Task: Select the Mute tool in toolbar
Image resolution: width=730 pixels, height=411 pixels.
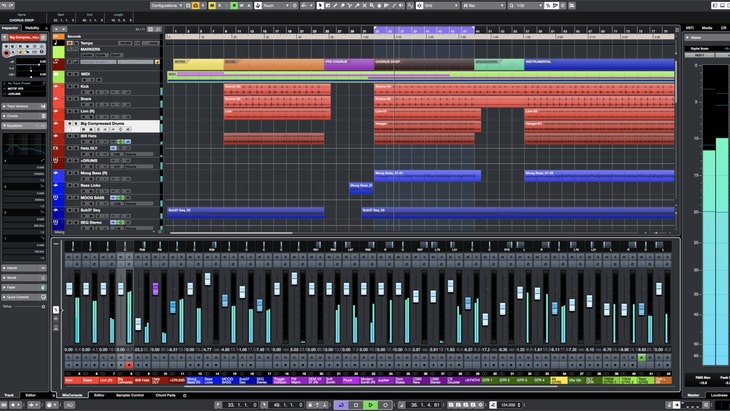Action: tap(365, 6)
